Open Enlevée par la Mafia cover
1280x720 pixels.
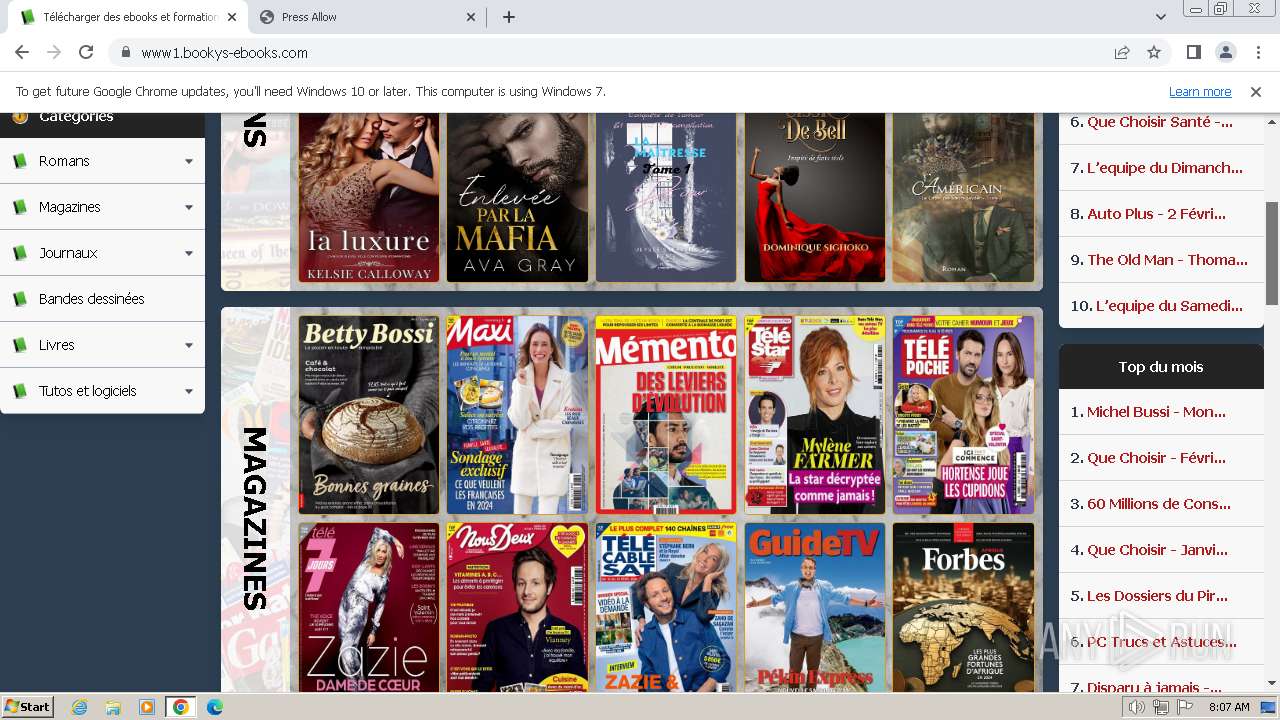(x=517, y=197)
